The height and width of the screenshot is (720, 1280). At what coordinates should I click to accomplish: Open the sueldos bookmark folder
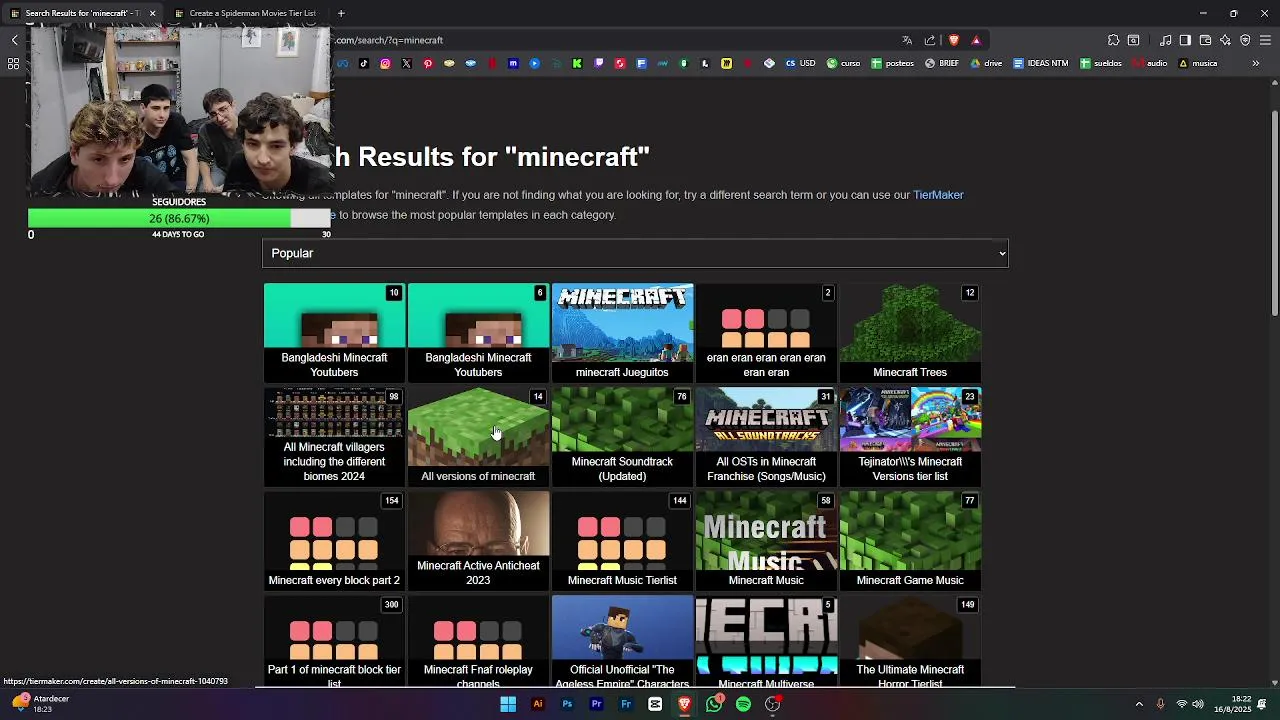(1101, 63)
